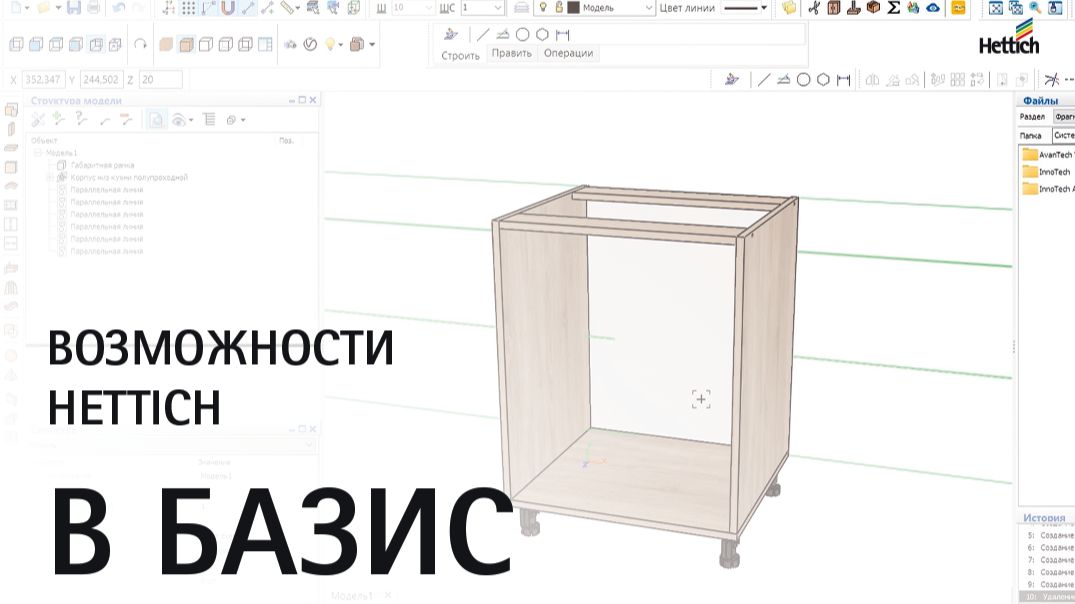The height and width of the screenshot is (604, 1075).
Task: Open the first InnoTech folder in Файлы panel
Action: tap(1047, 172)
